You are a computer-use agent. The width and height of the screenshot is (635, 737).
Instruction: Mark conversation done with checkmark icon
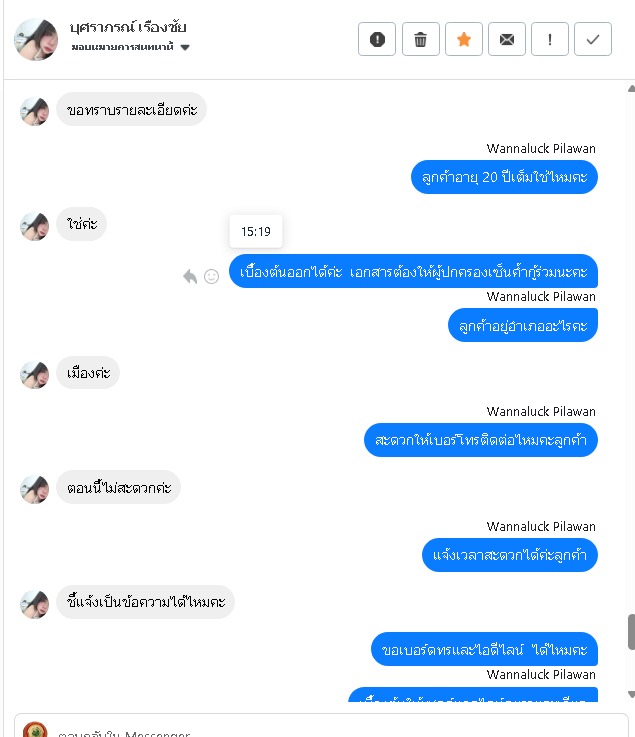pyautogui.click(x=593, y=39)
